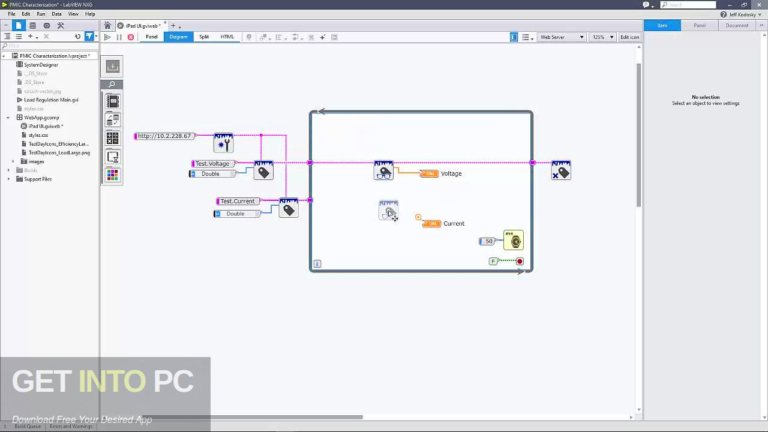768x432 pixels.
Task: Click the add new item plus icon
Action: click(x=30, y=36)
